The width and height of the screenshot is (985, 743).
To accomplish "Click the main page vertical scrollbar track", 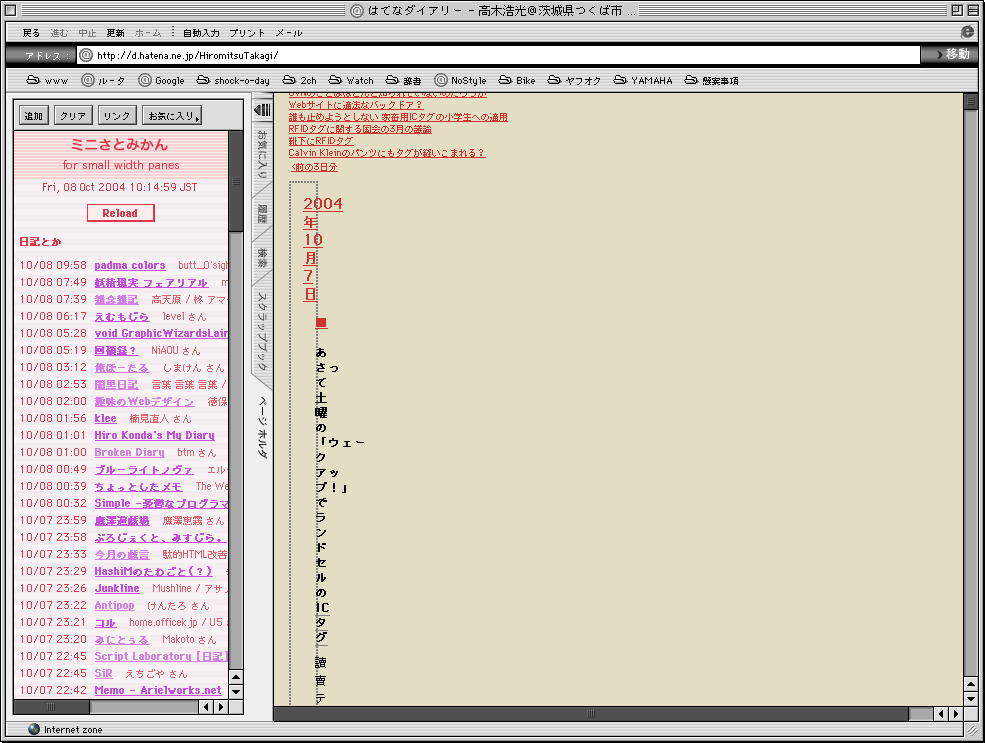I will pyautogui.click(x=970, y=400).
